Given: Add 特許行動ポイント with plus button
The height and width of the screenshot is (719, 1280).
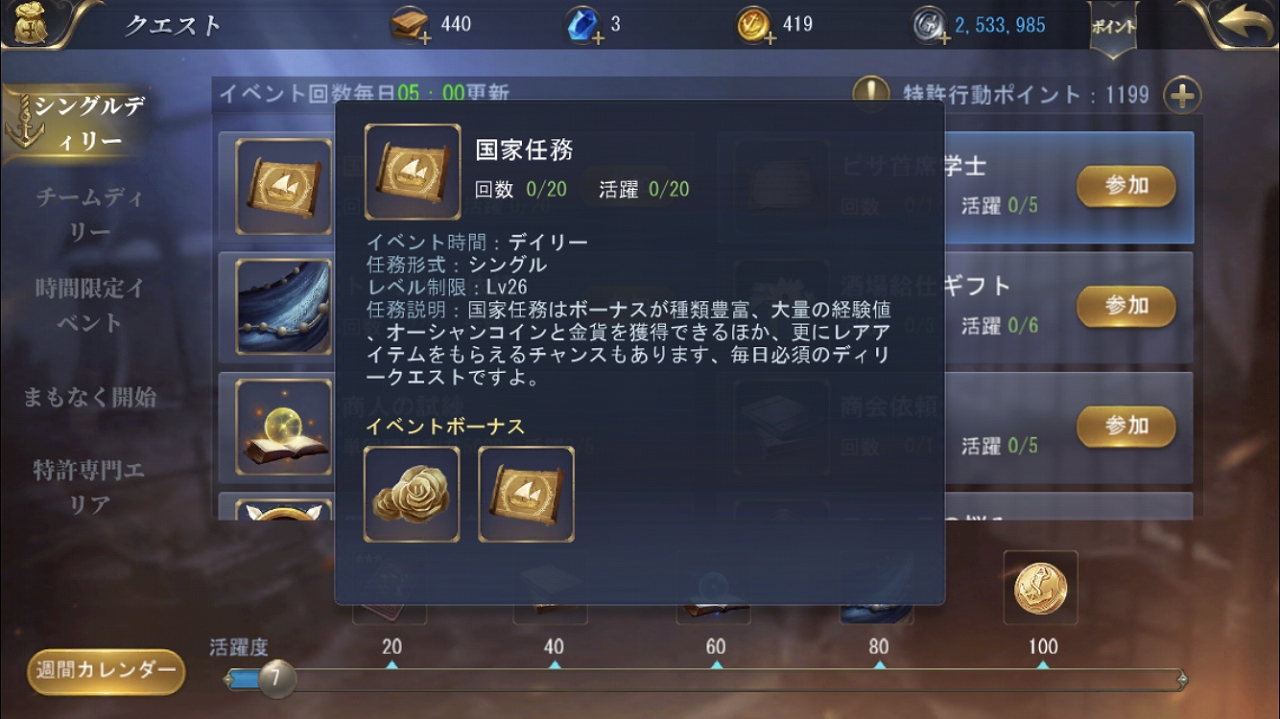Looking at the screenshot, I should click(1183, 95).
